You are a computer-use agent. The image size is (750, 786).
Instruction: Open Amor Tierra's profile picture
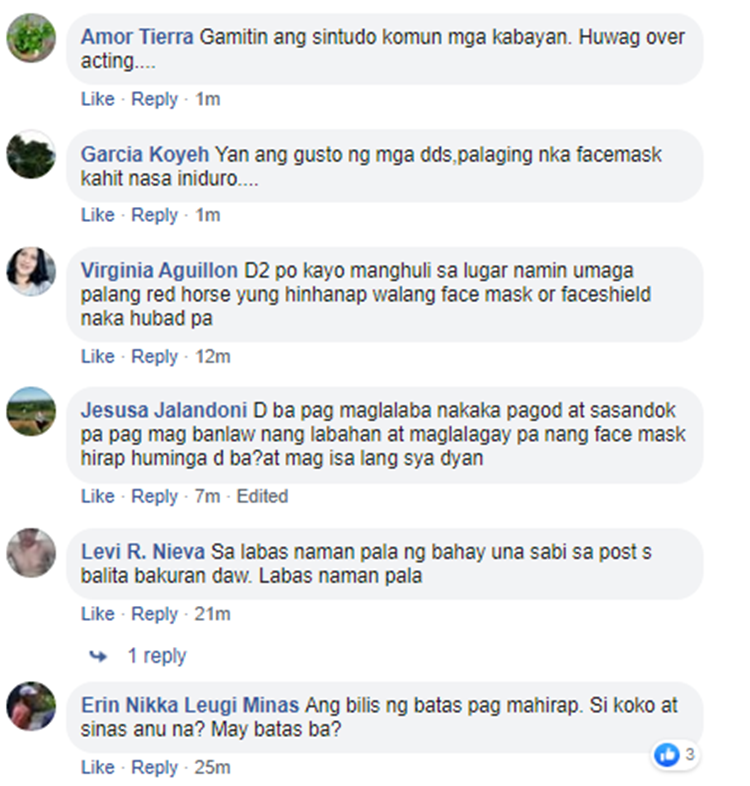click(31, 38)
